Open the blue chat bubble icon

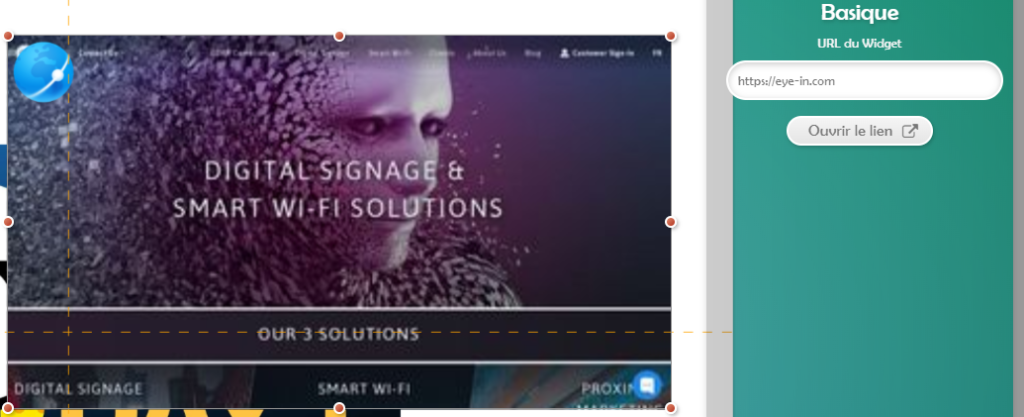coord(647,385)
